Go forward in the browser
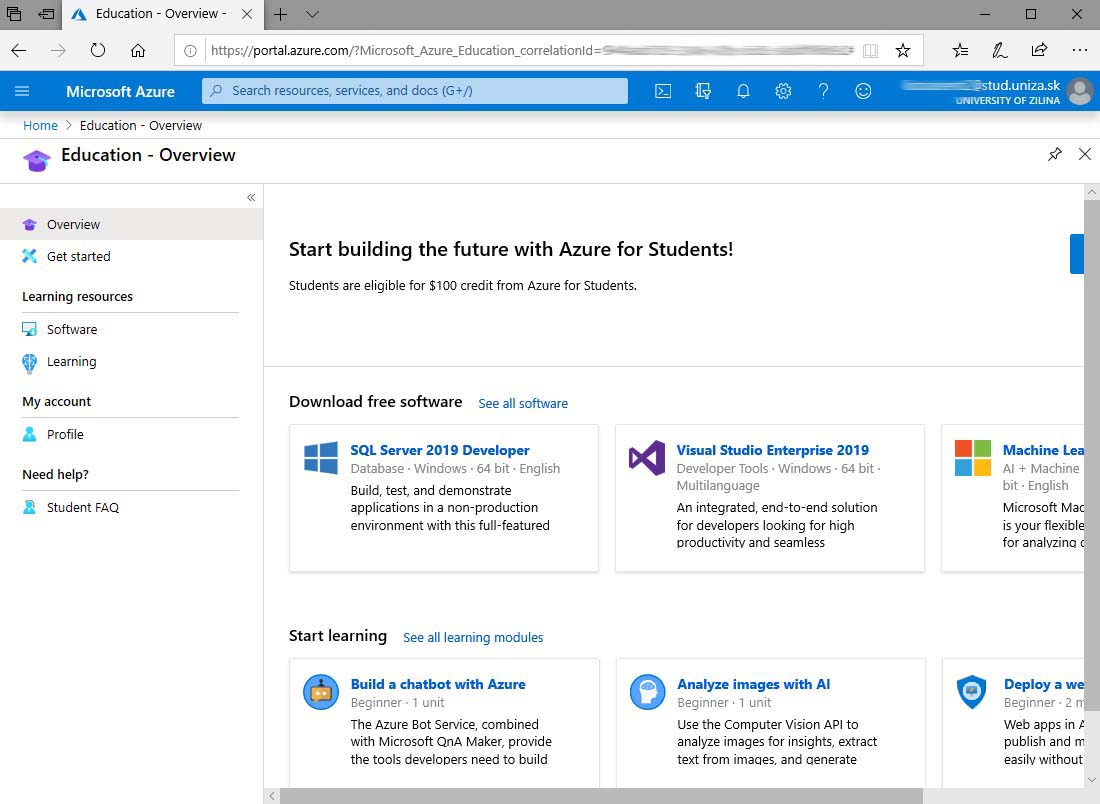The width and height of the screenshot is (1100, 804). point(58,51)
